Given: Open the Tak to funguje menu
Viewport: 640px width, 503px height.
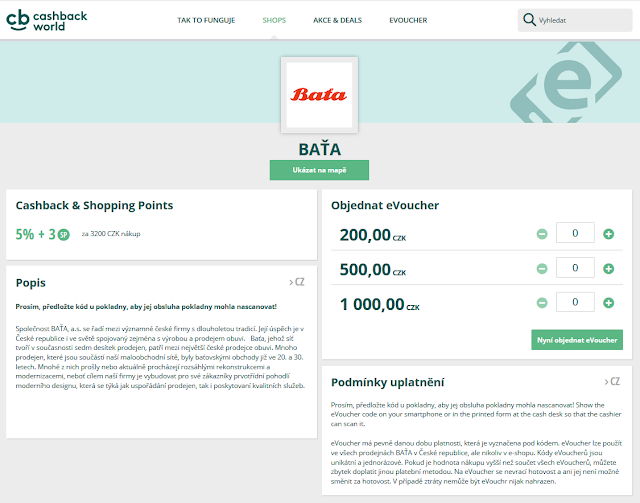Looking at the screenshot, I should (206, 20).
